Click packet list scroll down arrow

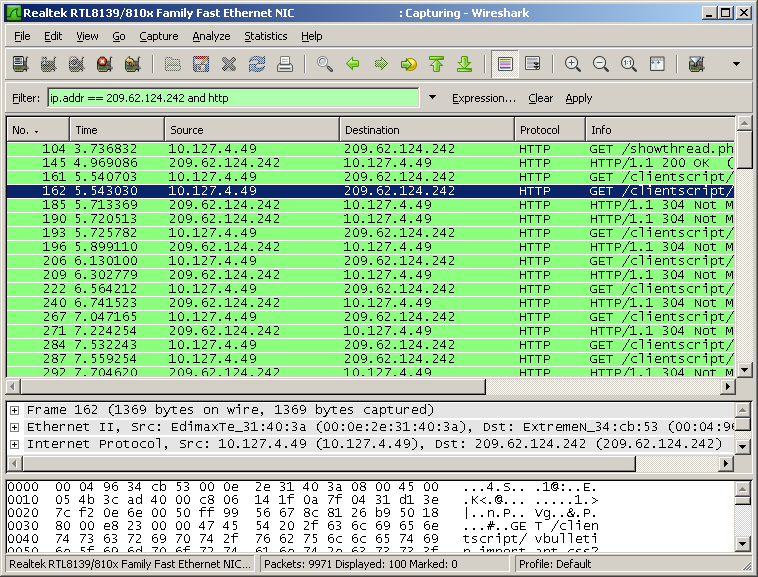[745, 370]
